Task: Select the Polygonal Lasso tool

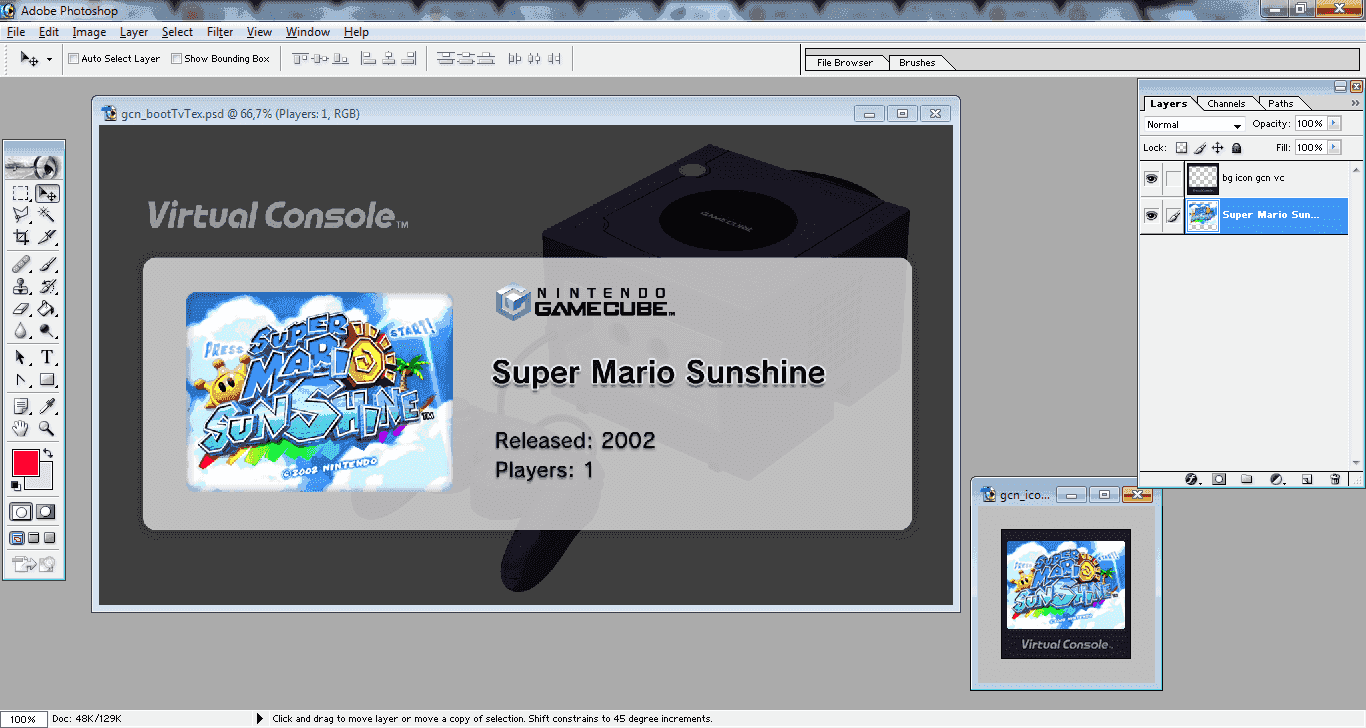Action: tap(21, 215)
